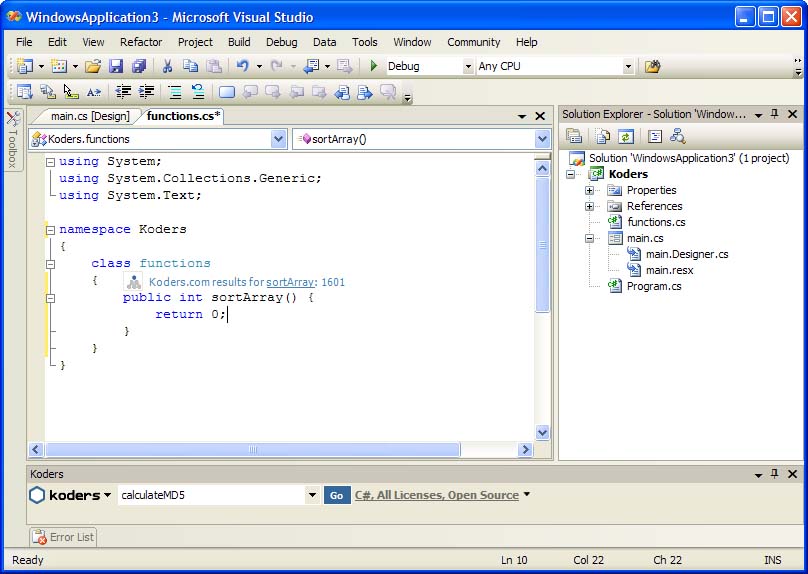The height and width of the screenshot is (574, 808).
Task: Click the Go button in Koders panel
Action: pos(336,495)
